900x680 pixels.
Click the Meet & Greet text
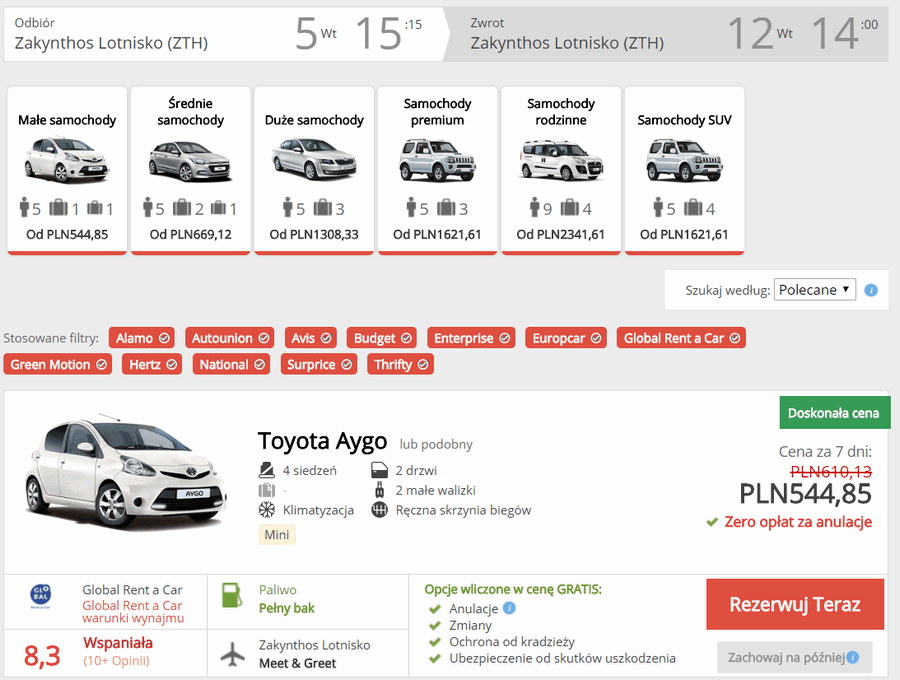pyautogui.click(x=297, y=663)
